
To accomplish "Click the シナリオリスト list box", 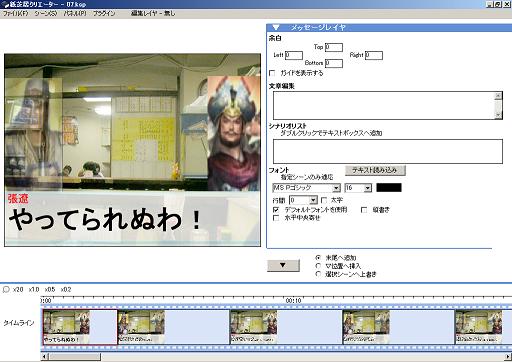I will (388, 151).
